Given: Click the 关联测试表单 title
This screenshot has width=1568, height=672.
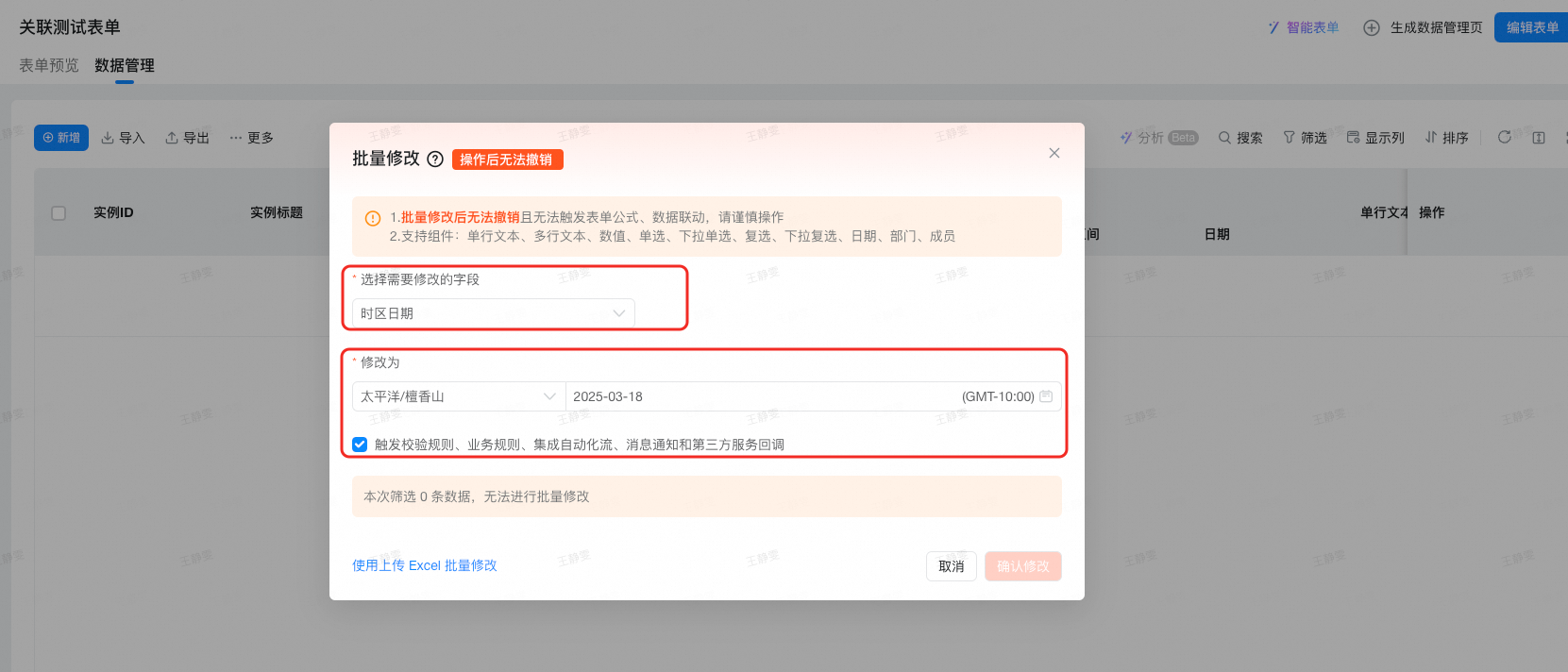Looking at the screenshot, I should pos(70,27).
